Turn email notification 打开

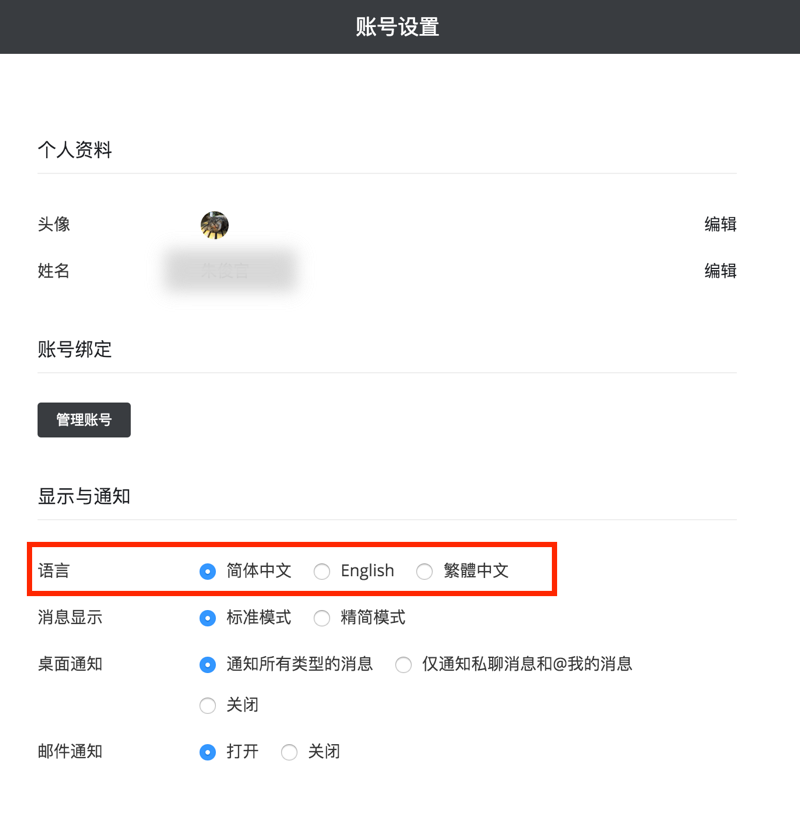click(208, 752)
